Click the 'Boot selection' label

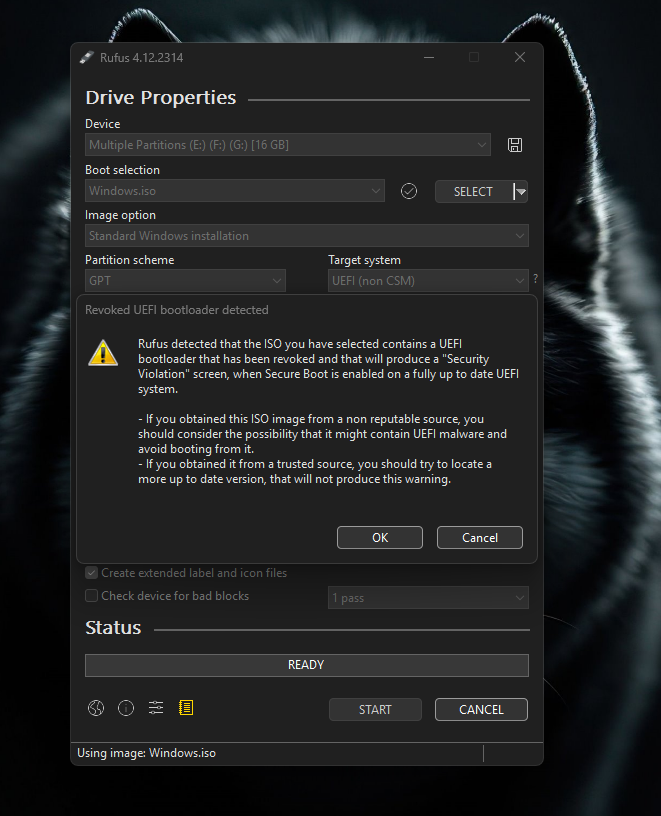click(122, 170)
